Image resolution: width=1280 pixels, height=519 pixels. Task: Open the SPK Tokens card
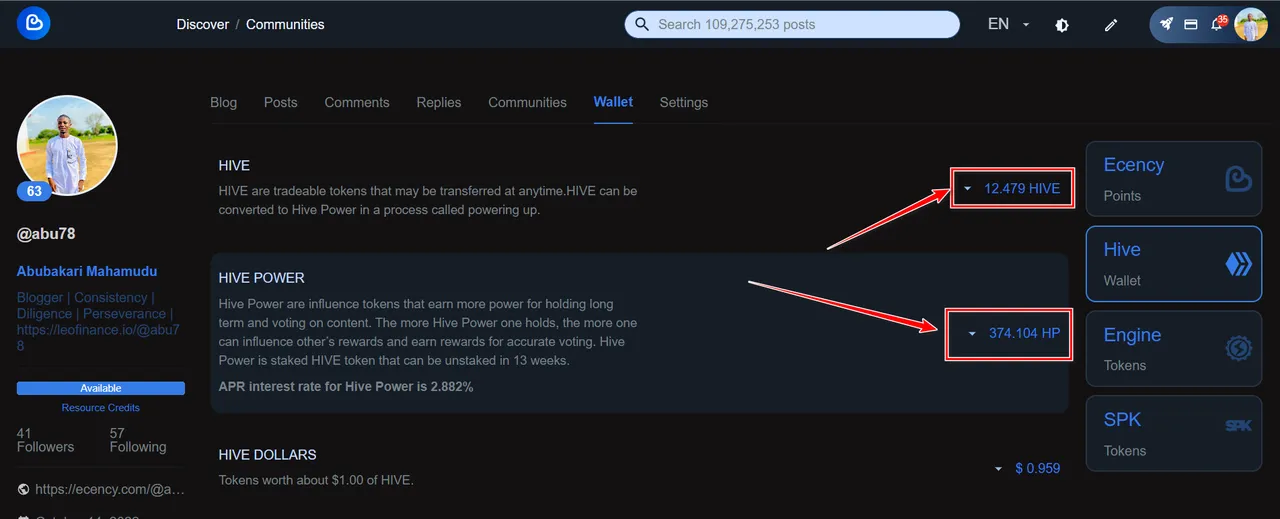tap(1174, 434)
